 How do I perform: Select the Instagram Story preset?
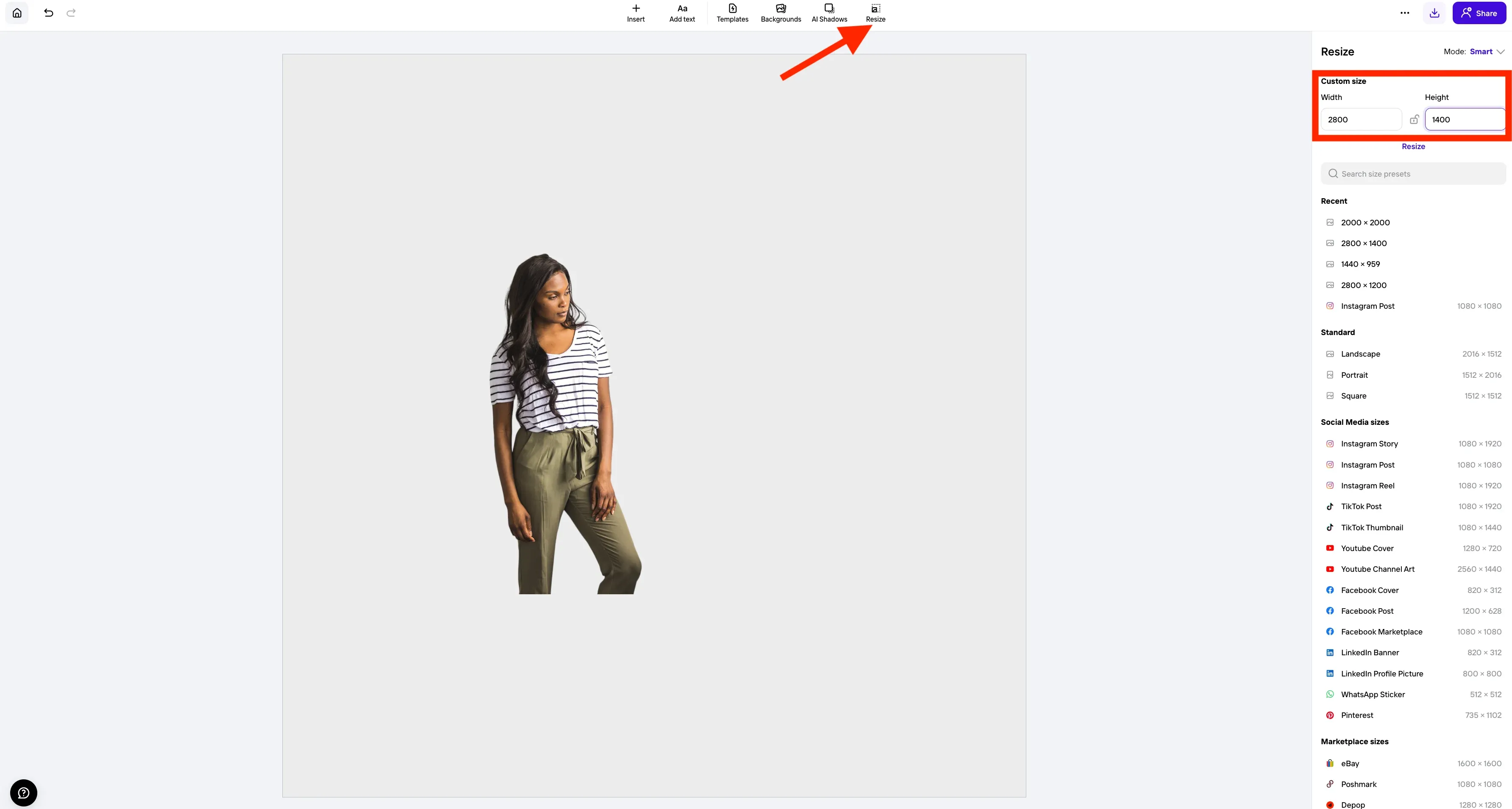click(x=1413, y=443)
